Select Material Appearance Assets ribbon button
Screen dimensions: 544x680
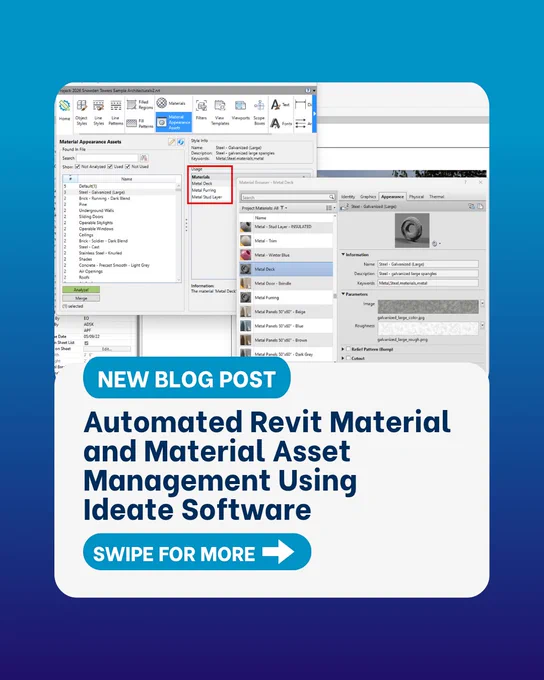[x=174, y=123]
